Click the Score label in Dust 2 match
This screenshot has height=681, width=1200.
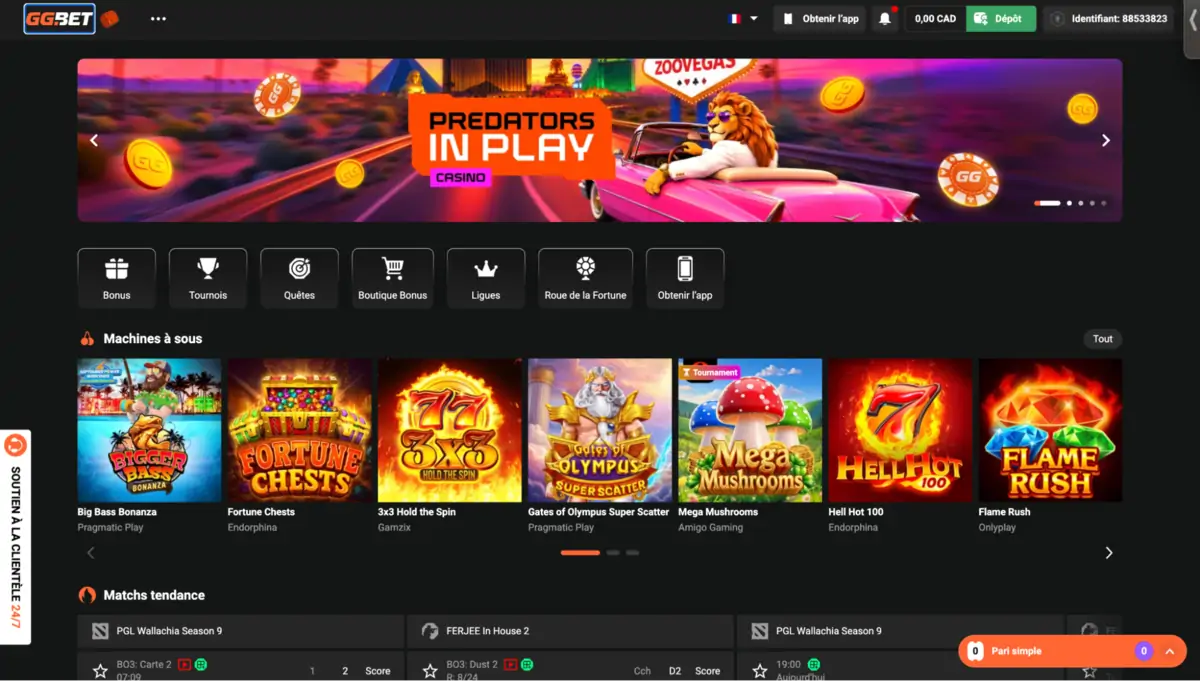[708, 671]
